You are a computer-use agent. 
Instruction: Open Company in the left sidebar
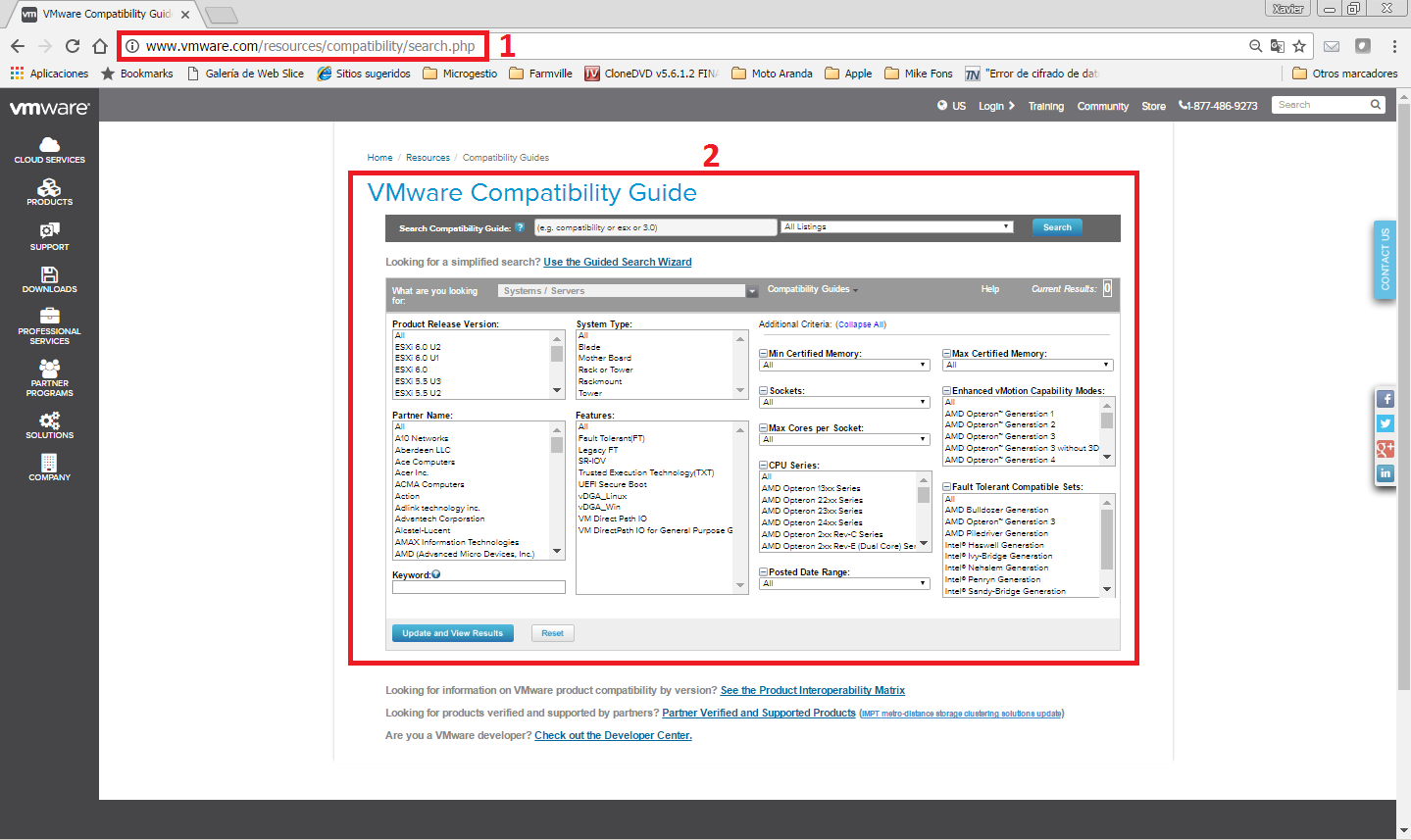[50, 468]
